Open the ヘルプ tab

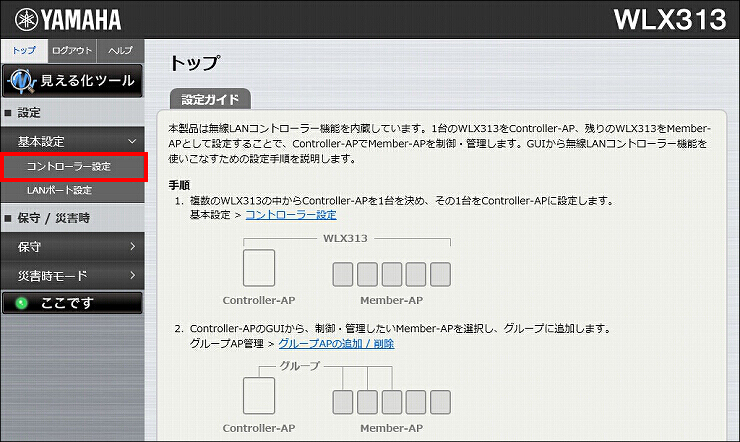tap(120, 50)
